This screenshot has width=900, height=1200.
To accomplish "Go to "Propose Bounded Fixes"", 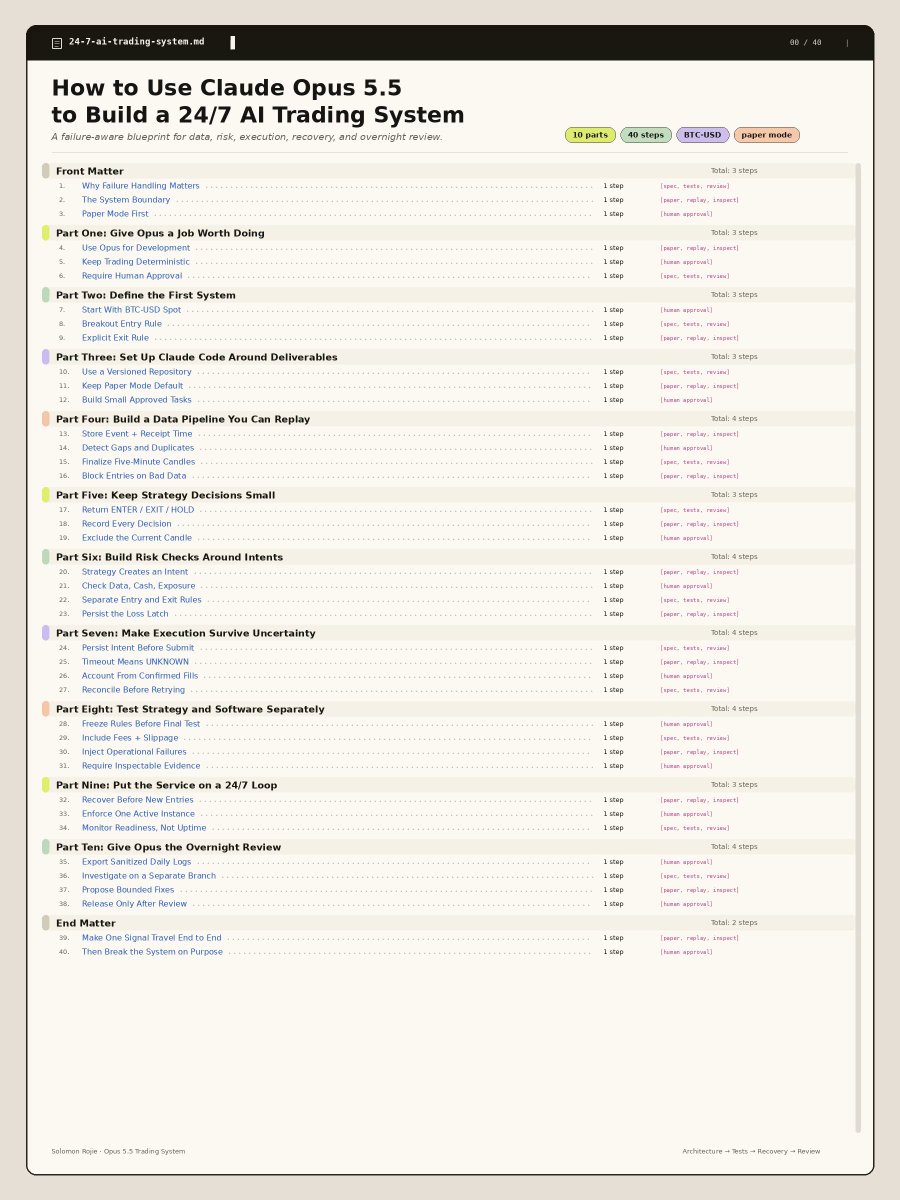I will click(x=128, y=890).
